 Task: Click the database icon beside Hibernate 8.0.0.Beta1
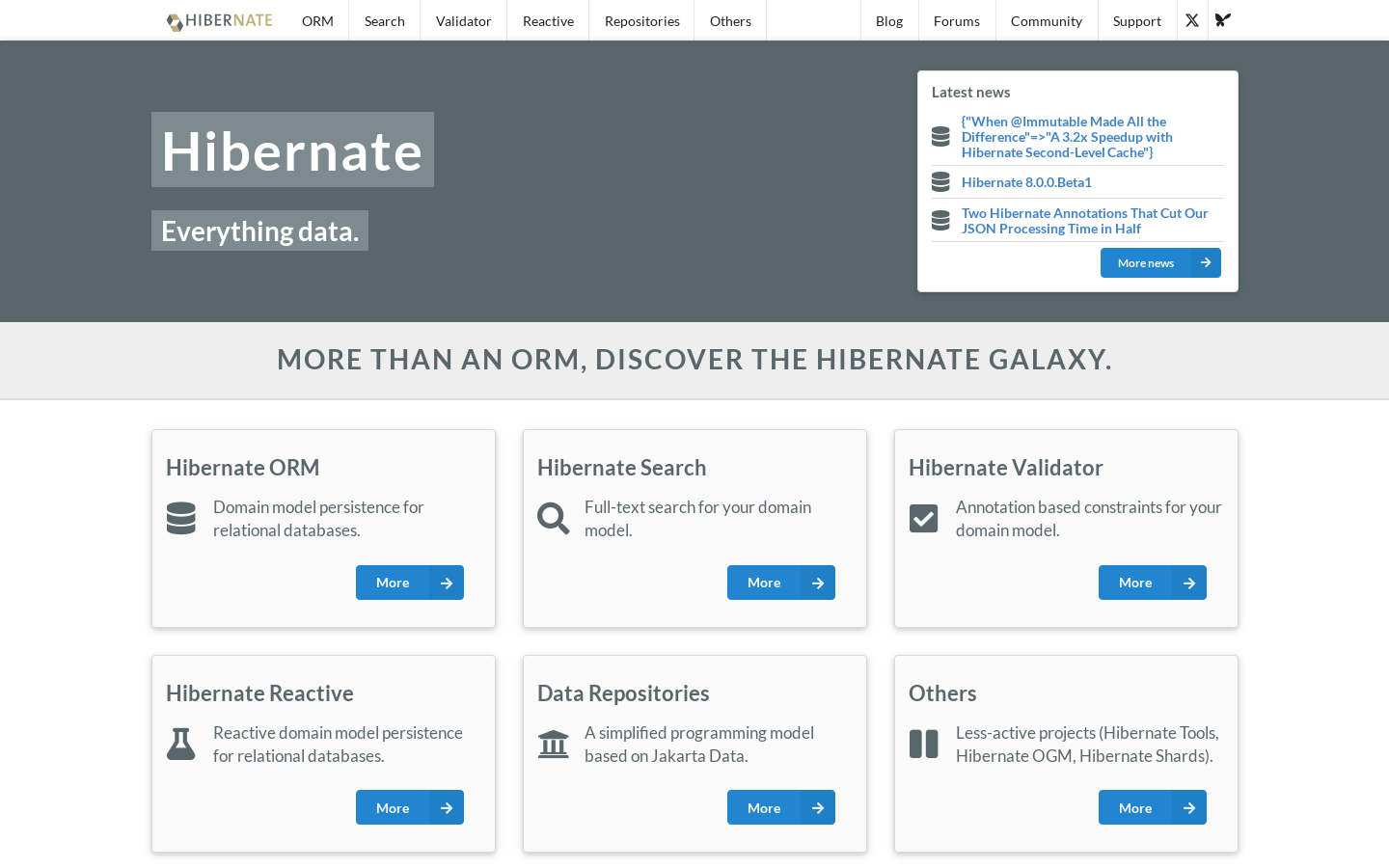(940, 182)
